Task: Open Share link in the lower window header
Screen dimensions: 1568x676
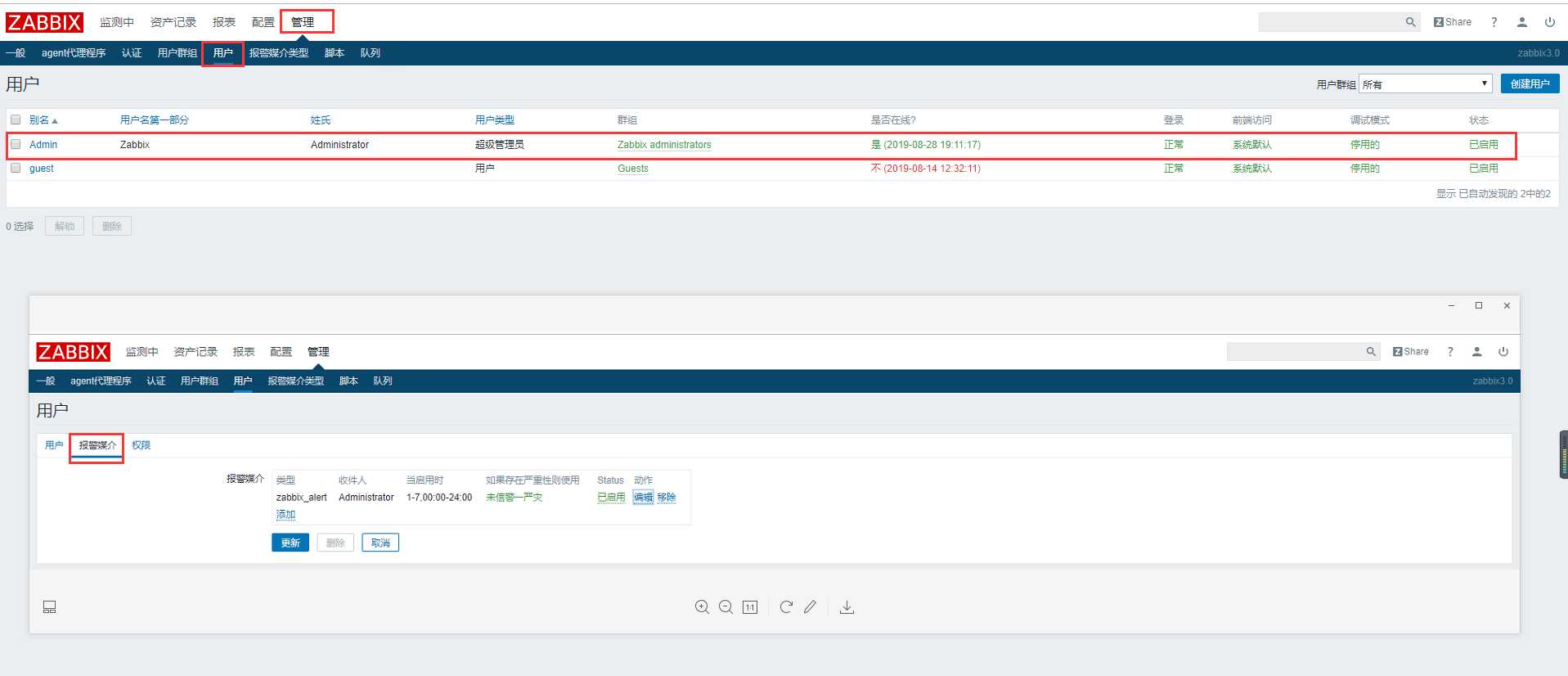Action: [1411, 352]
